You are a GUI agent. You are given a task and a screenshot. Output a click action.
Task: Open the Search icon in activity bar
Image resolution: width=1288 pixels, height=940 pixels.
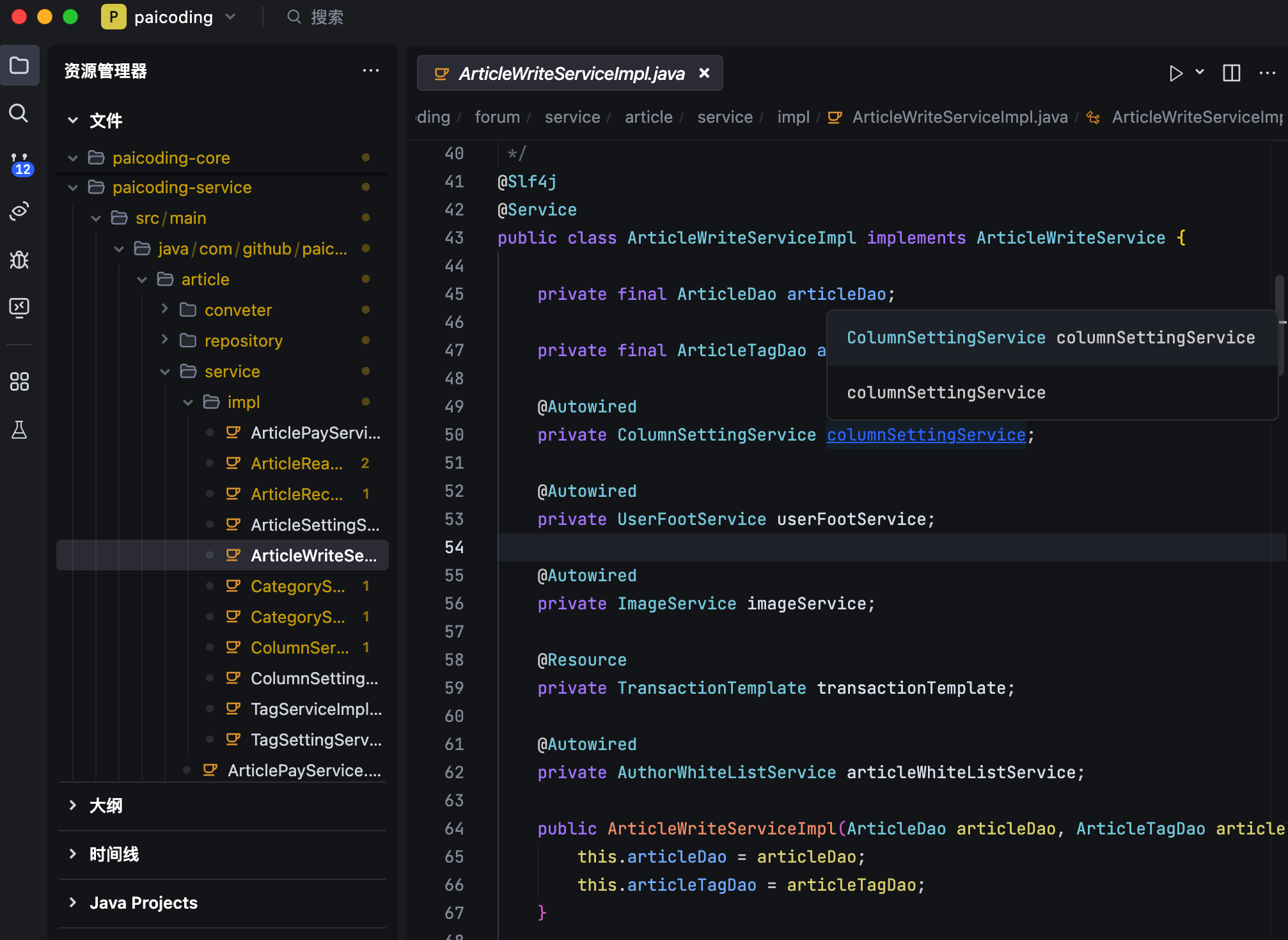[x=19, y=114]
